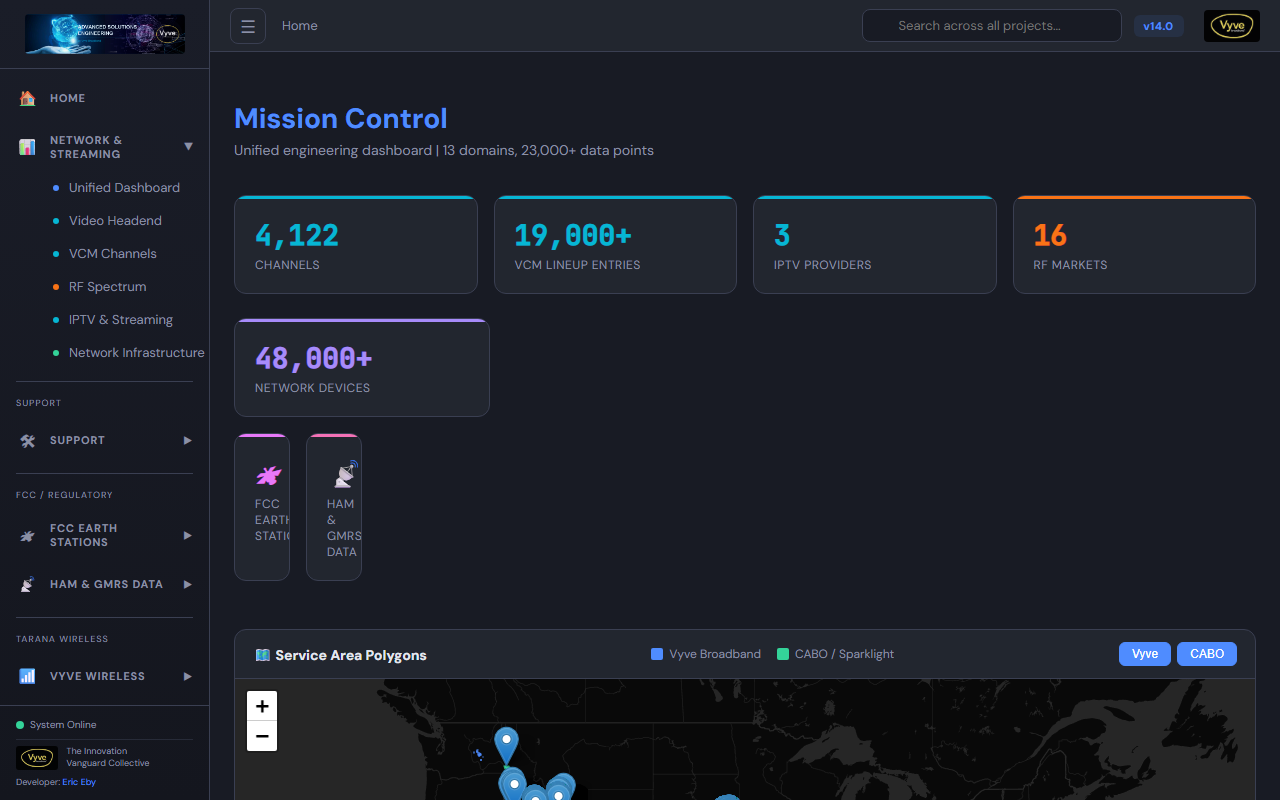Screen dimensions: 1280x800
Task: Click the Home breadcrumb in top bar
Action: tap(299, 26)
